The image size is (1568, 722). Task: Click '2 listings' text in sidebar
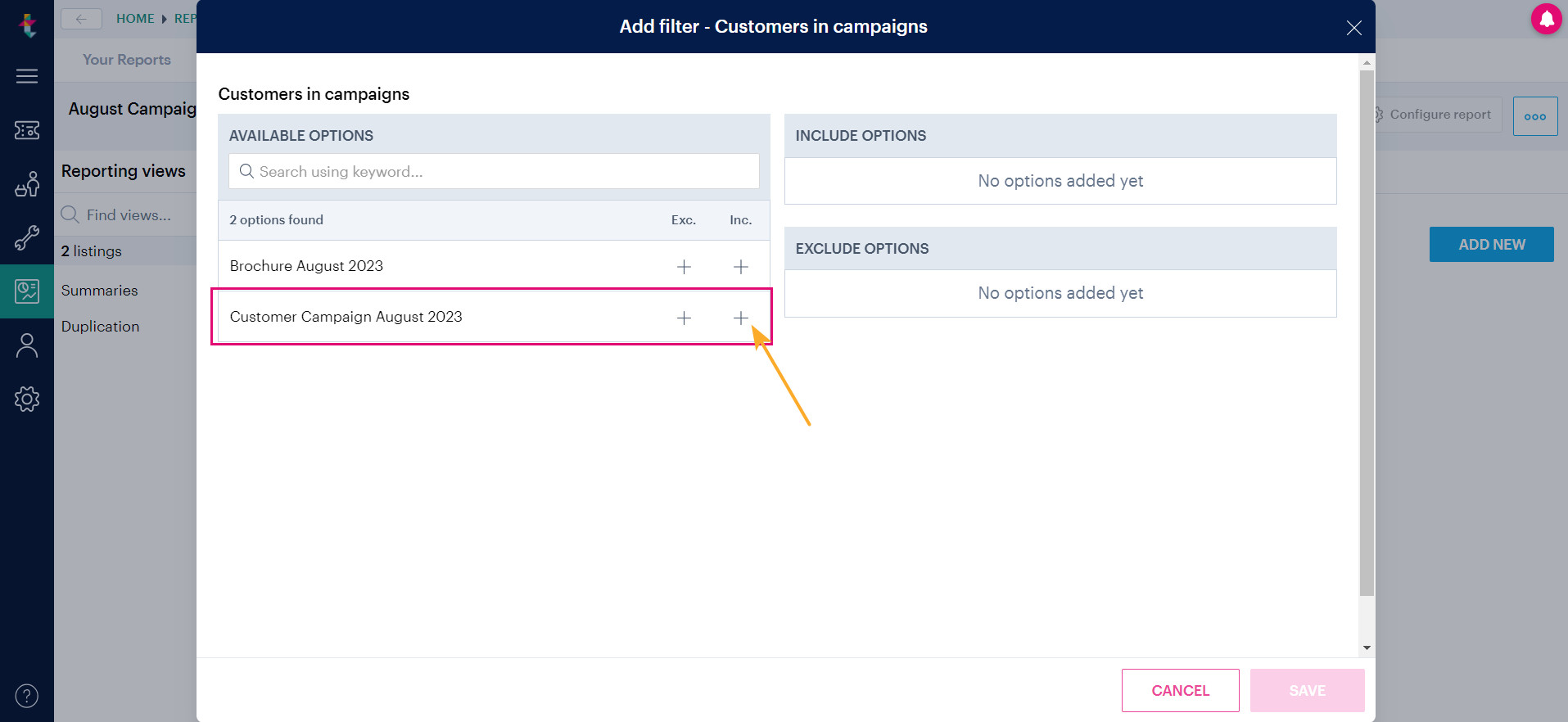pyautogui.click(x=91, y=251)
